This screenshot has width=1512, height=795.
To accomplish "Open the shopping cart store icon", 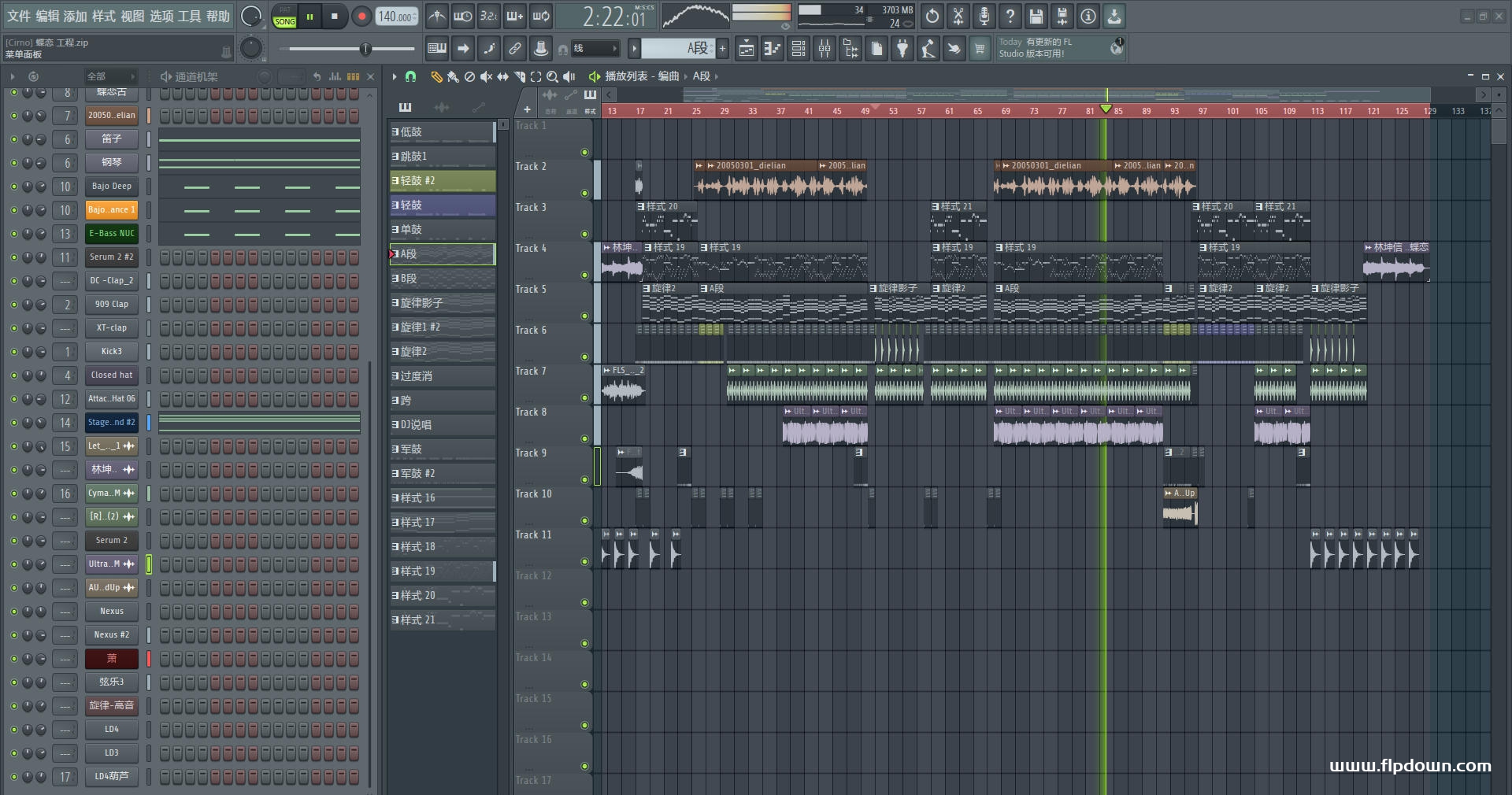I will (x=980, y=49).
